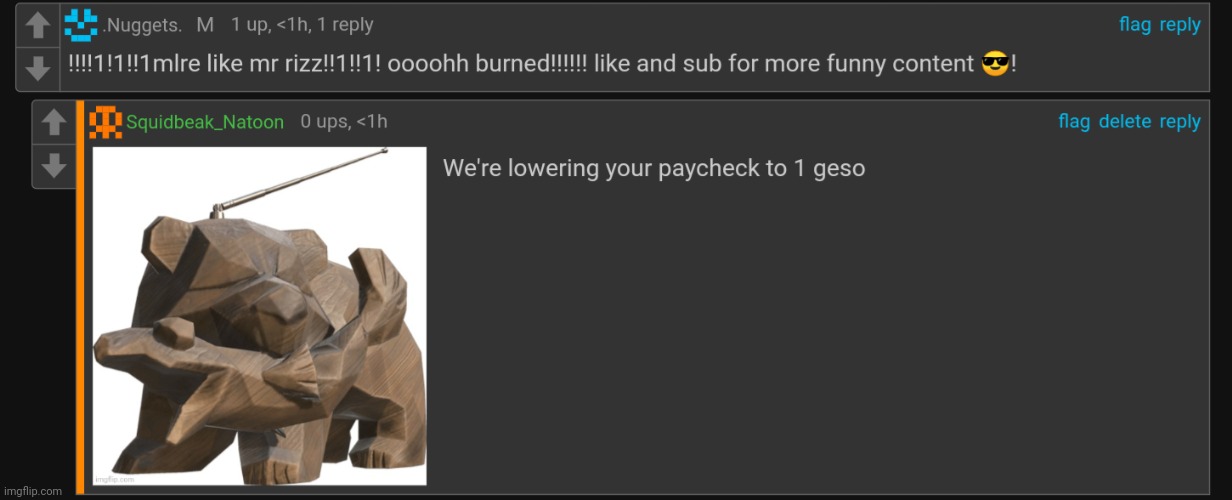
Task: Upvote the Squidbeak_Natoon reply
Action: (x=53, y=124)
